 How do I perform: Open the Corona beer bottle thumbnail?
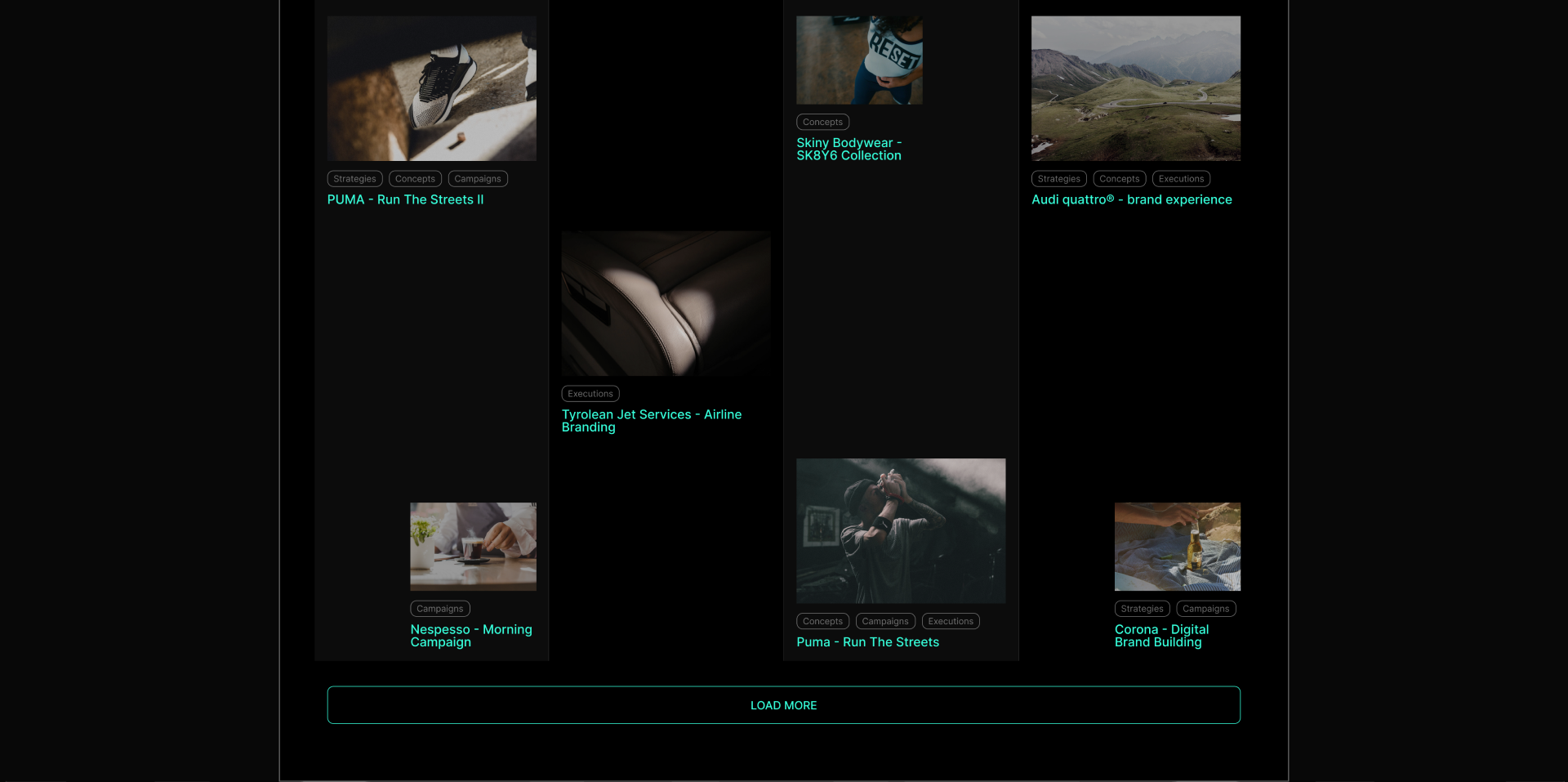point(1177,547)
